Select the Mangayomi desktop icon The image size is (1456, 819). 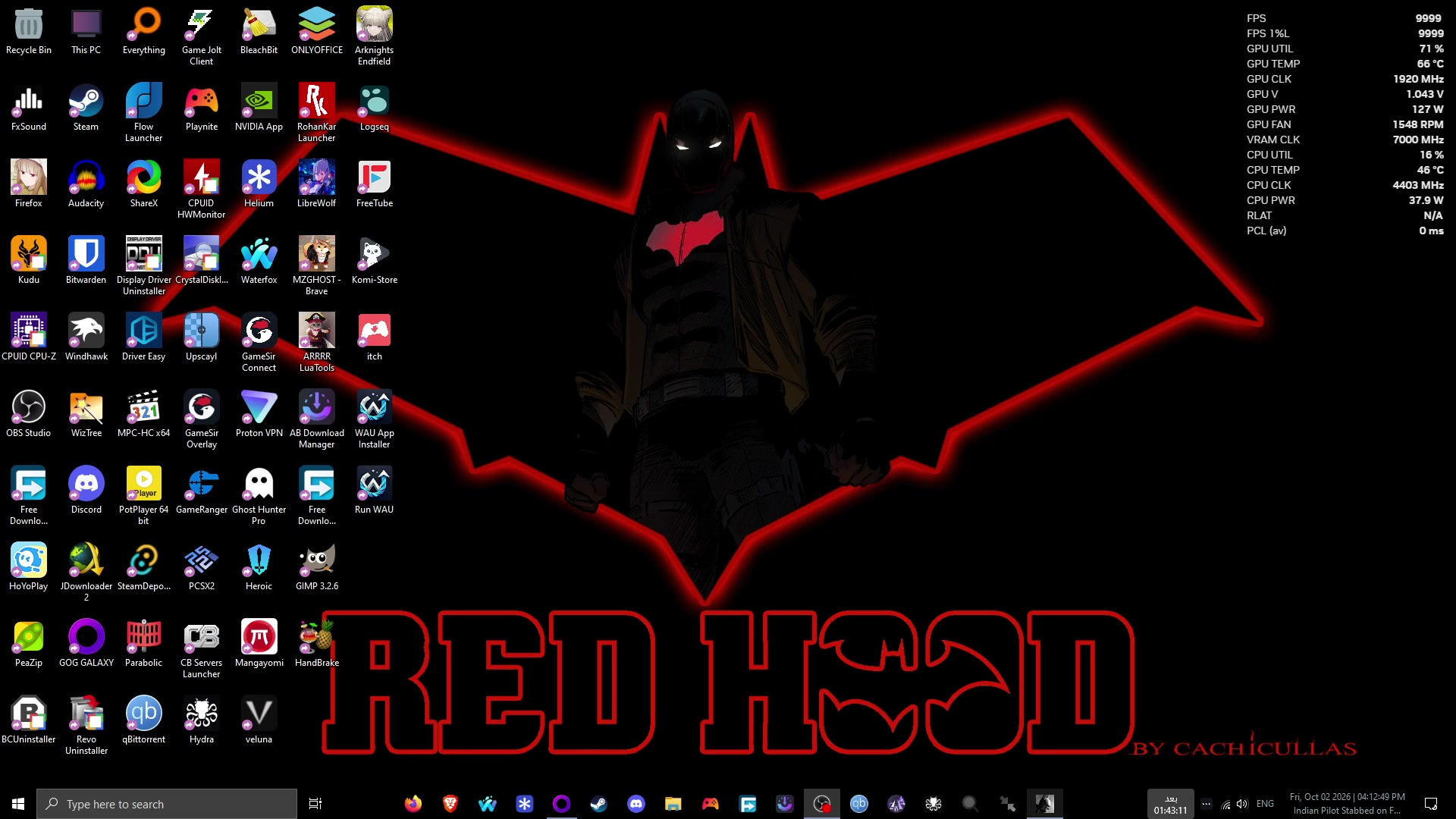[259, 644]
